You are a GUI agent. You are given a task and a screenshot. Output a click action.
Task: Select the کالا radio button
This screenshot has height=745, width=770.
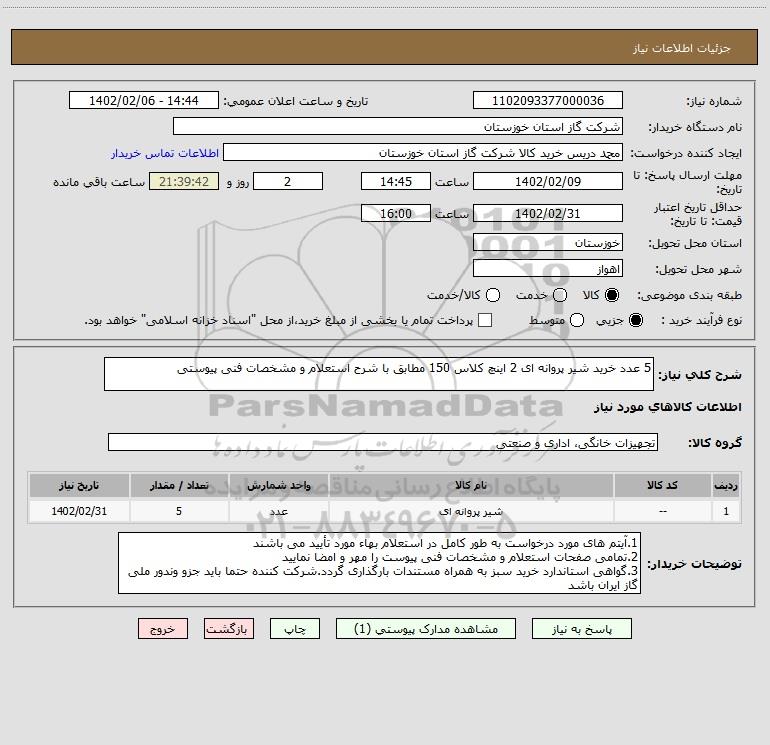click(612, 295)
